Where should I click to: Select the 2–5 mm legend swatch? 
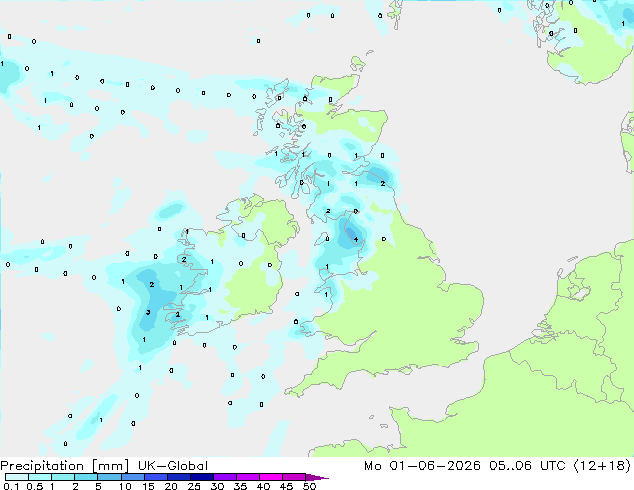tap(86, 477)
